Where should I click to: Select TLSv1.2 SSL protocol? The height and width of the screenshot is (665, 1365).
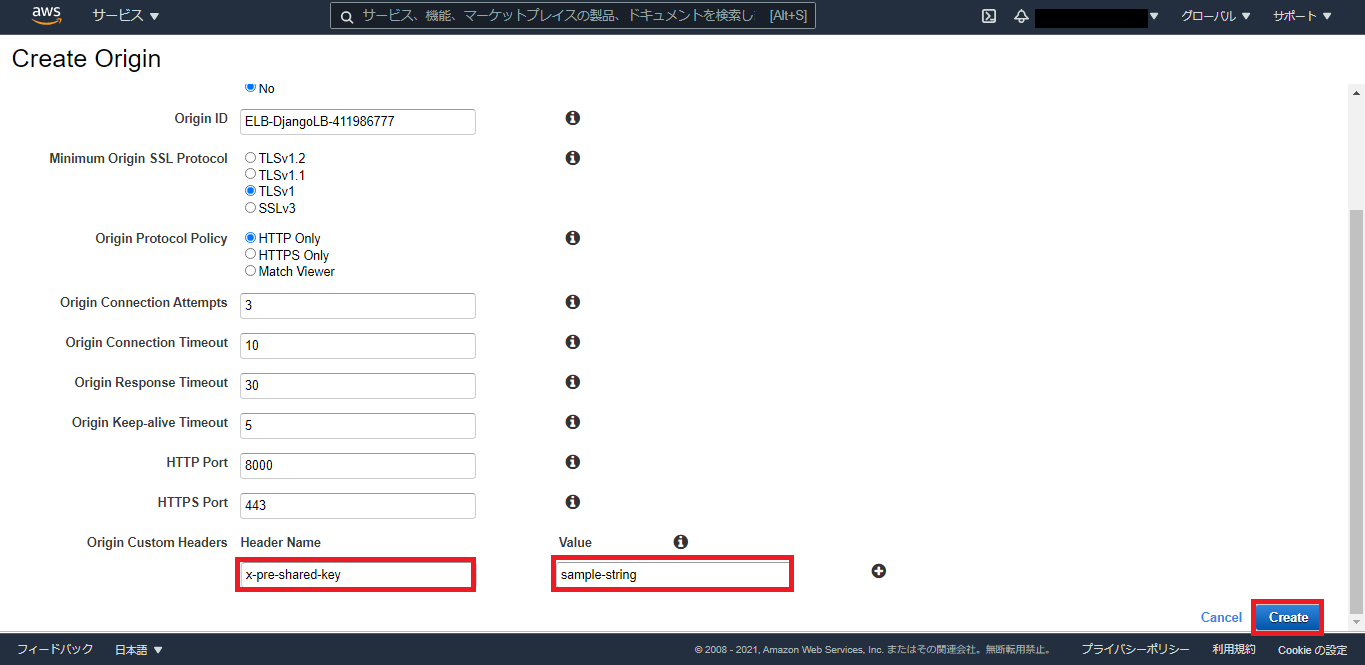pyautogui.click(x=251, y=158)
